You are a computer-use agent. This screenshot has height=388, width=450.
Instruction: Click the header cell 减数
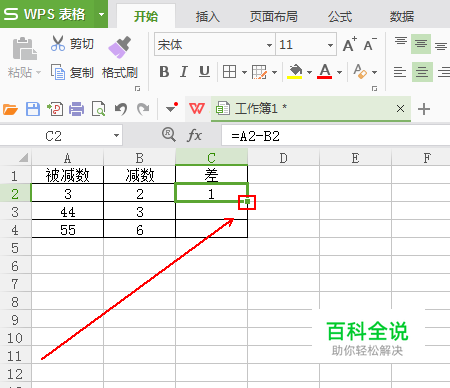pyautogui.click(x=140, y=175)
